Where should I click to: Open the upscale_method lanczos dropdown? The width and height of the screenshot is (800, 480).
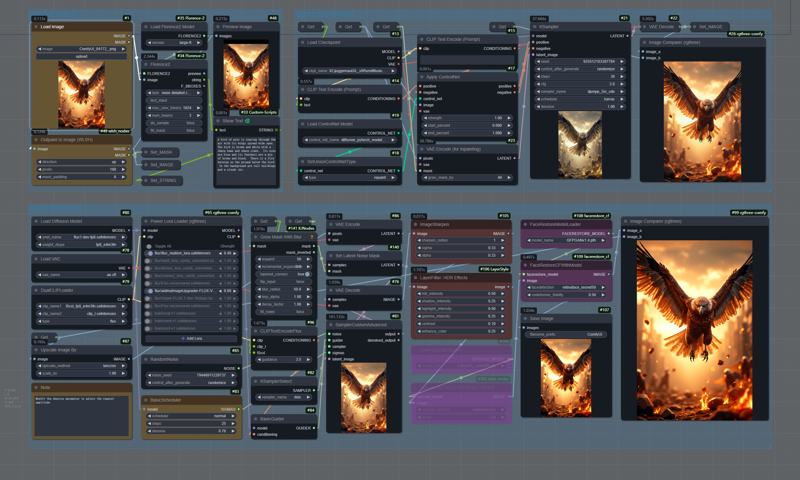click(81, 366)
